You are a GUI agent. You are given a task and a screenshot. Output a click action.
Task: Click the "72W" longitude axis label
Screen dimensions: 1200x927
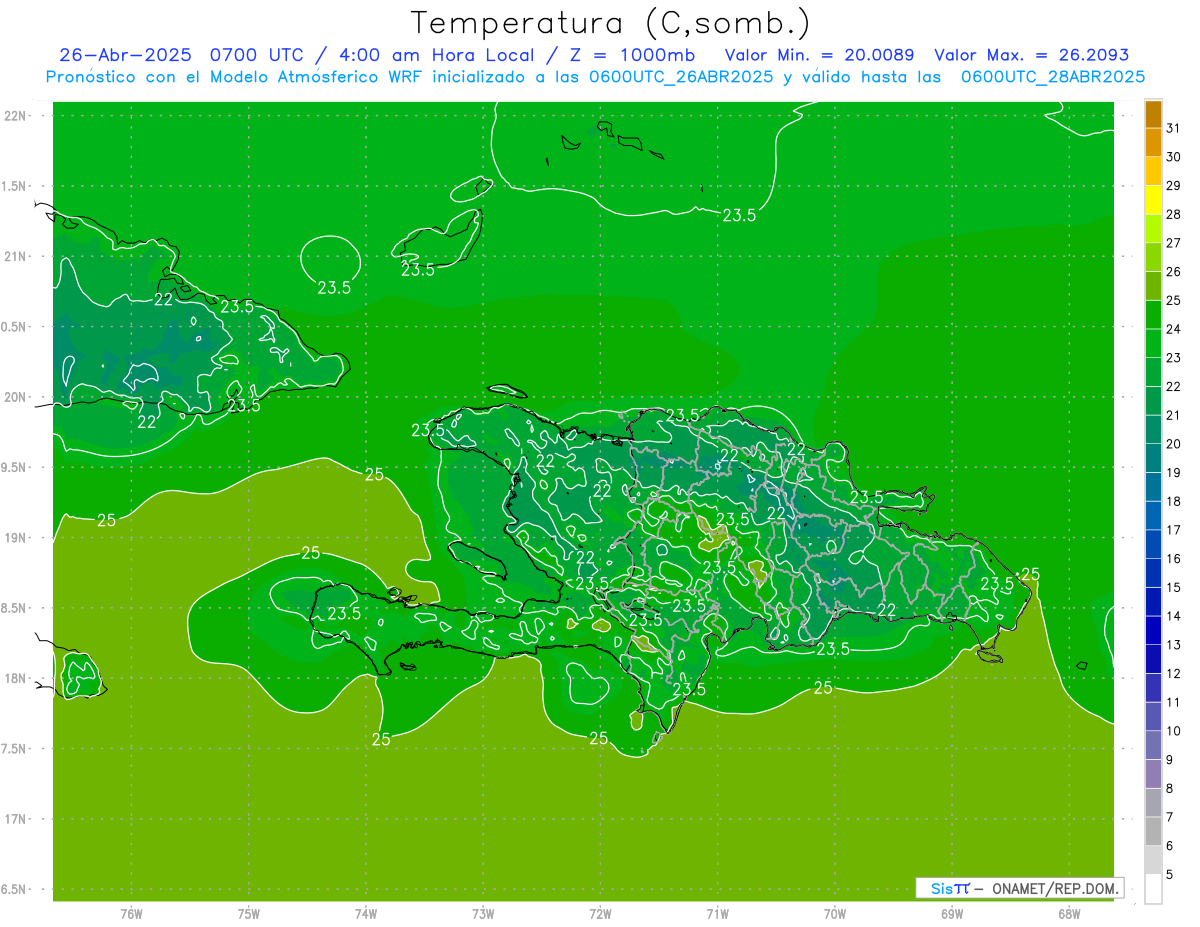[x=600, y=913]
